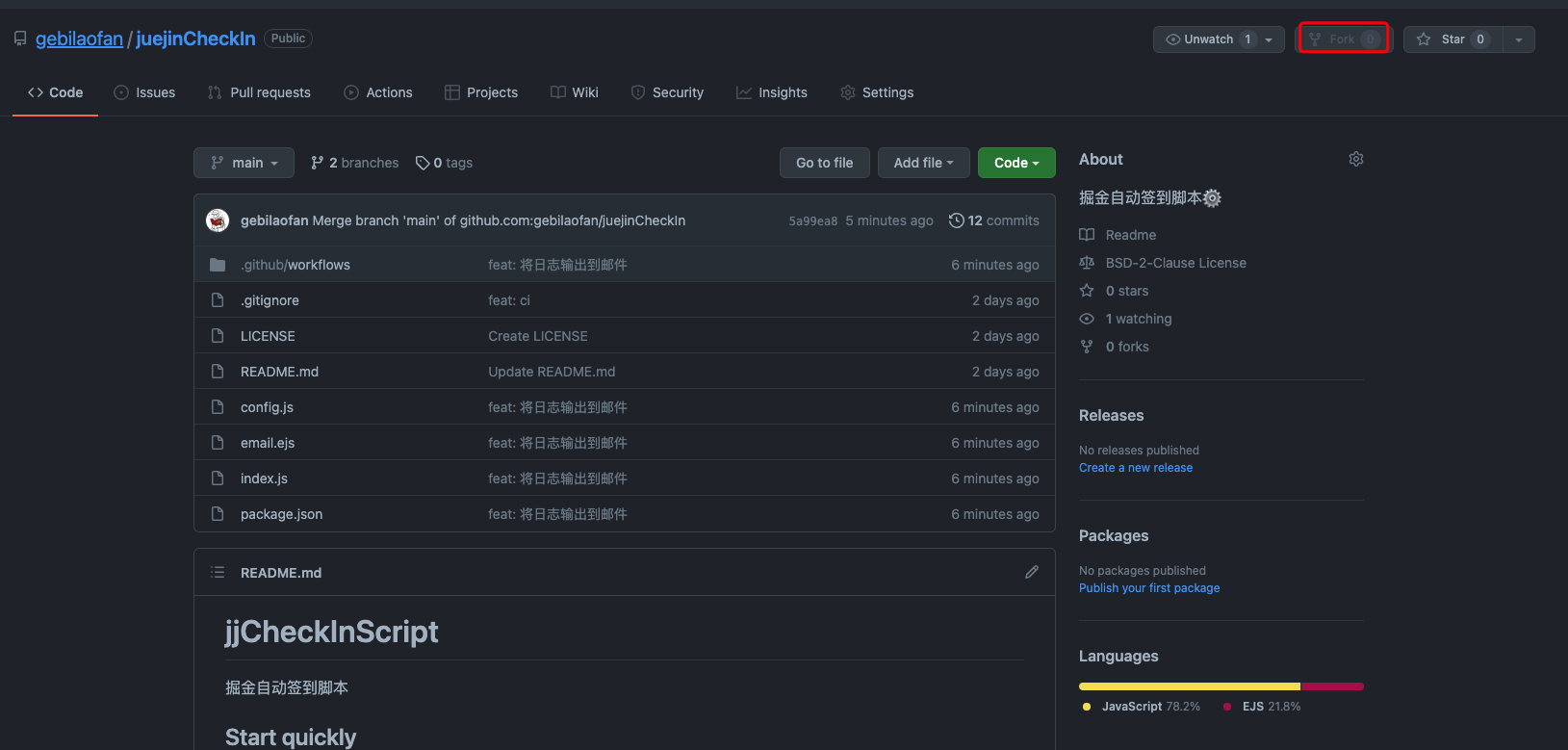View the 0 forks link
1568x750 pixels.
(x=1127, y=347)
